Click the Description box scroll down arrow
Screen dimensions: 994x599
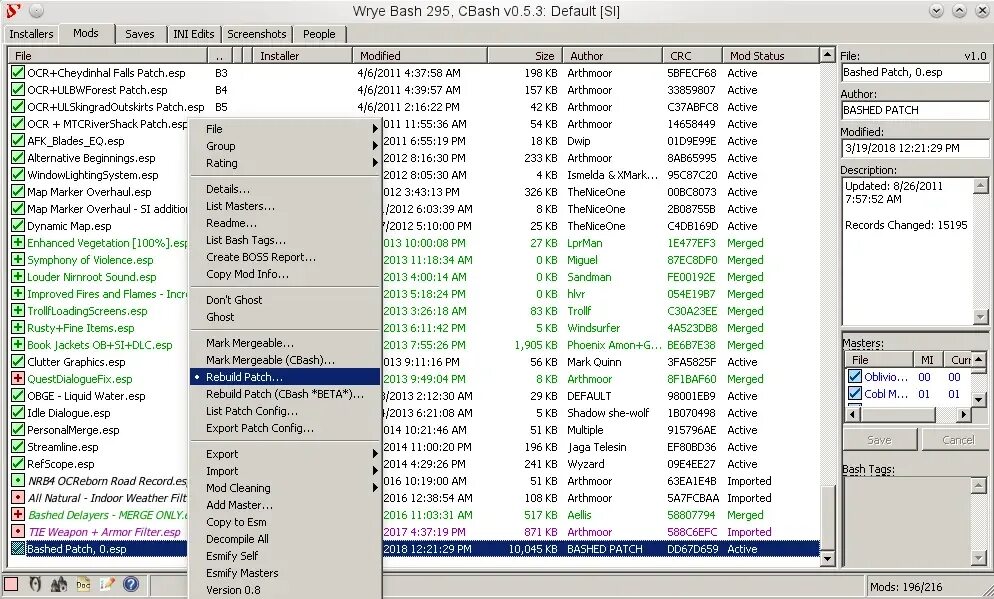click(981, 317)
